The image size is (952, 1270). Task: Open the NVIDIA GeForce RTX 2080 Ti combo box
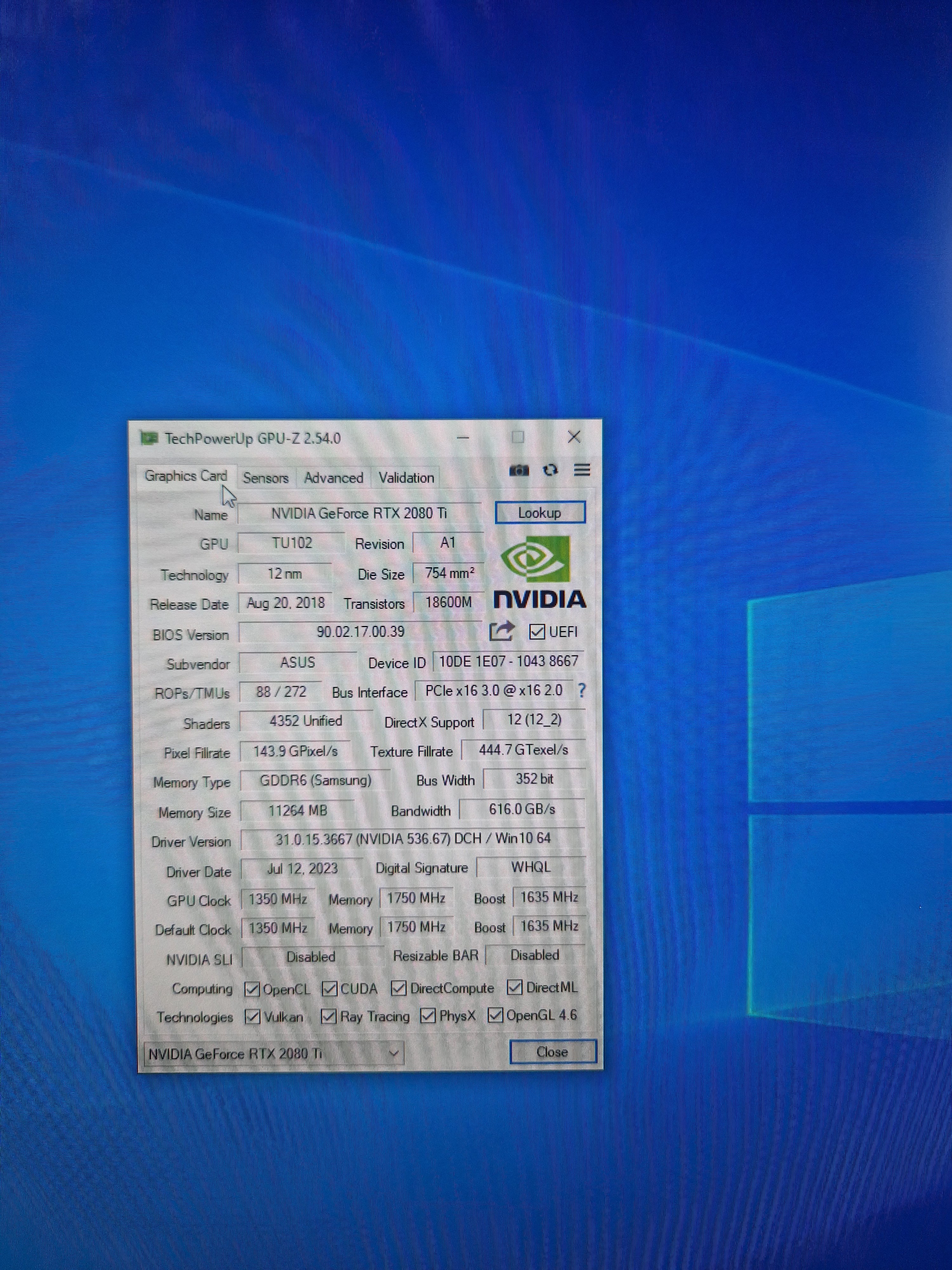pyautogui.click(x=264, y=1054)
